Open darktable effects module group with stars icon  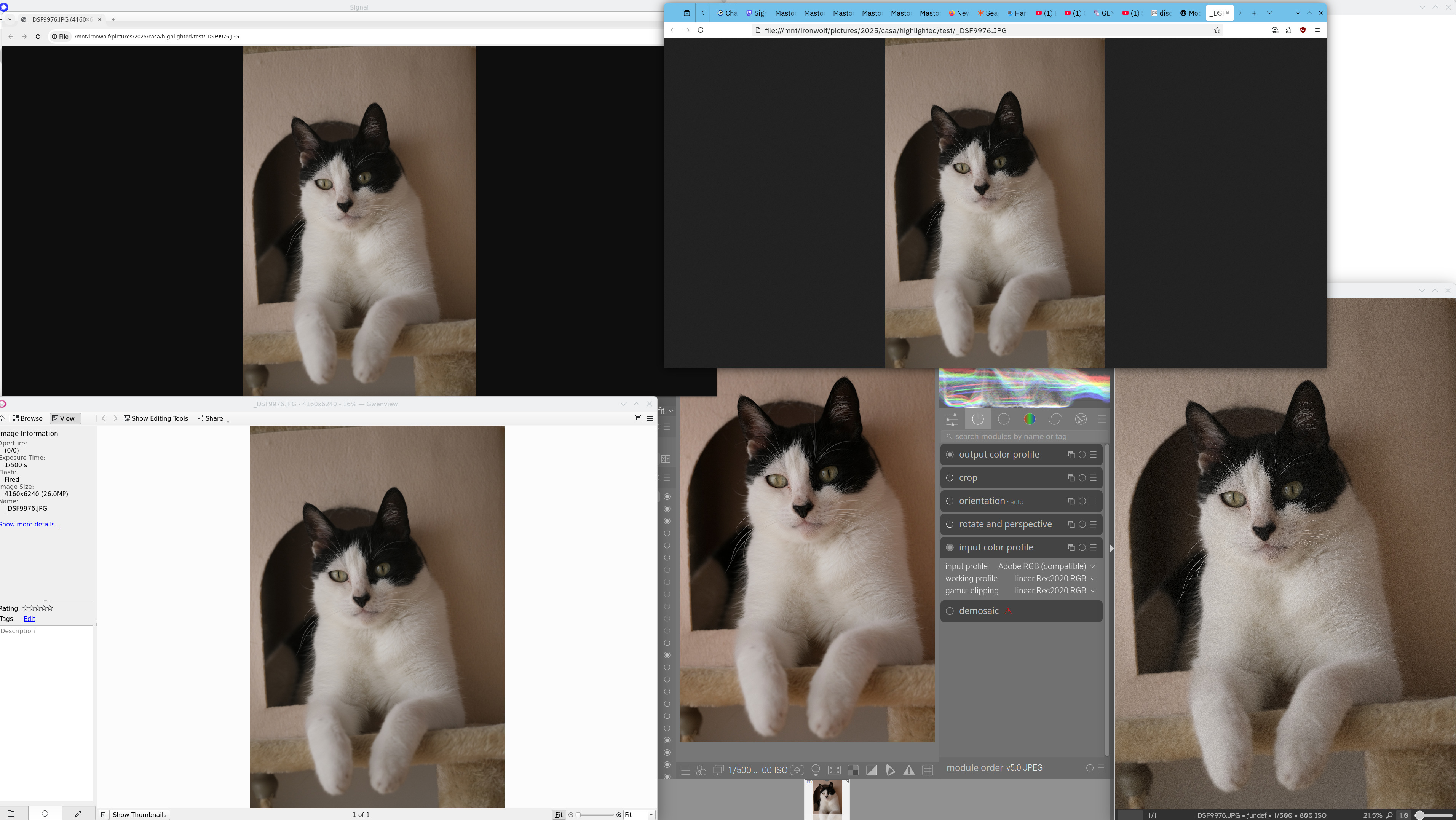[x=1081, y=419]
